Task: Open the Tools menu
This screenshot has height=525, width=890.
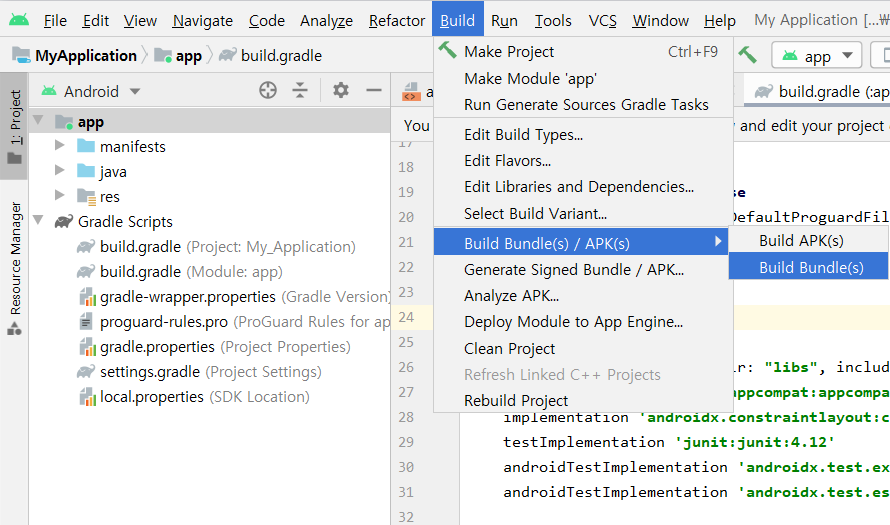Action: tap(553, 21)
